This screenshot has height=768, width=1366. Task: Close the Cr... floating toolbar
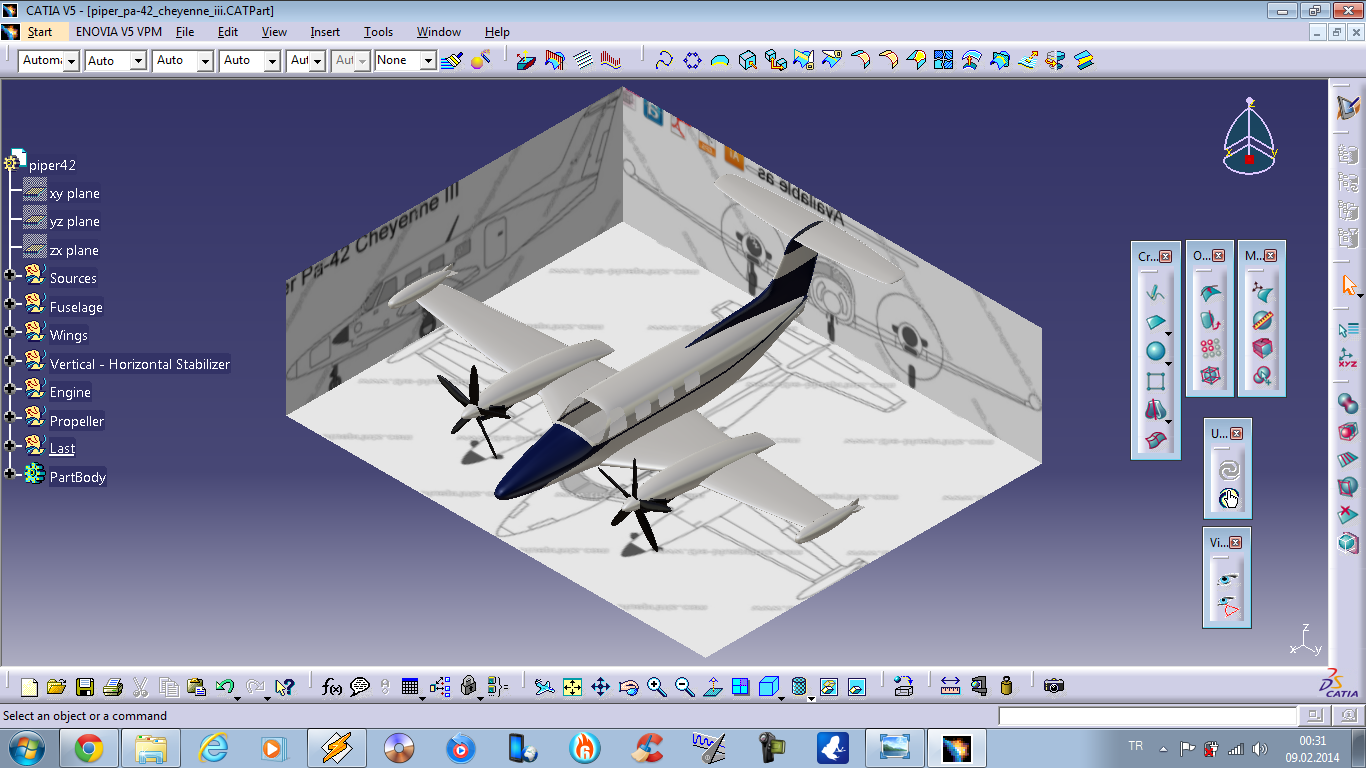coord(1165,256)
